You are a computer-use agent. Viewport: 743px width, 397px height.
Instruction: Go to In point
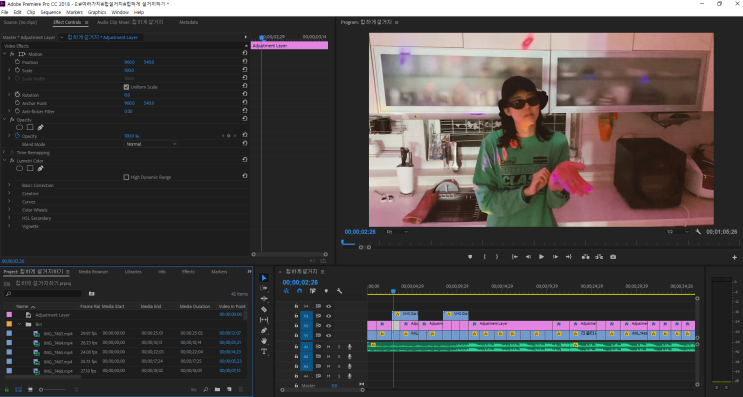(x=515, y=257)
